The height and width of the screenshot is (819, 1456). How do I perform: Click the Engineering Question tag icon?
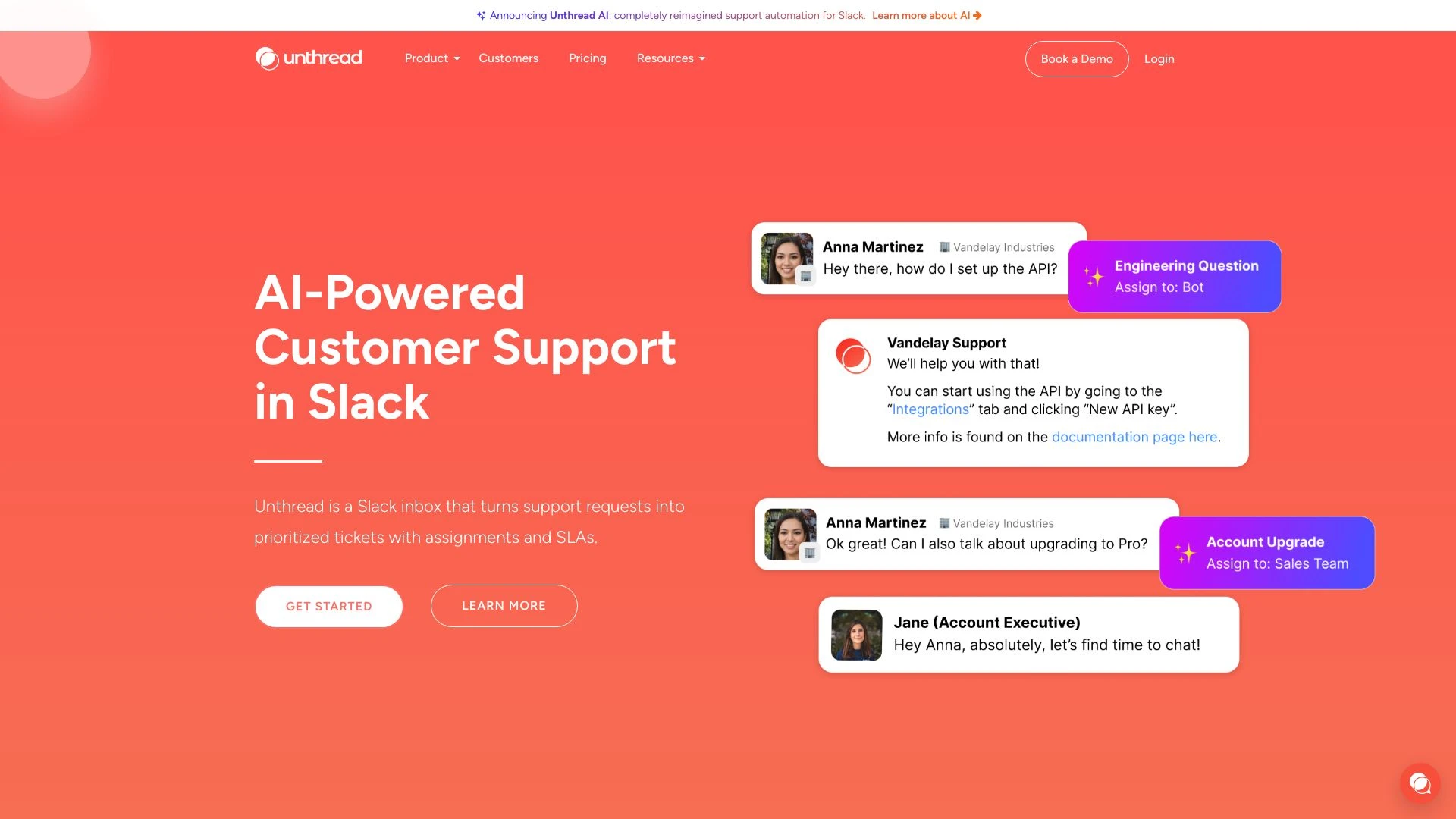(x=1091, y=276)
